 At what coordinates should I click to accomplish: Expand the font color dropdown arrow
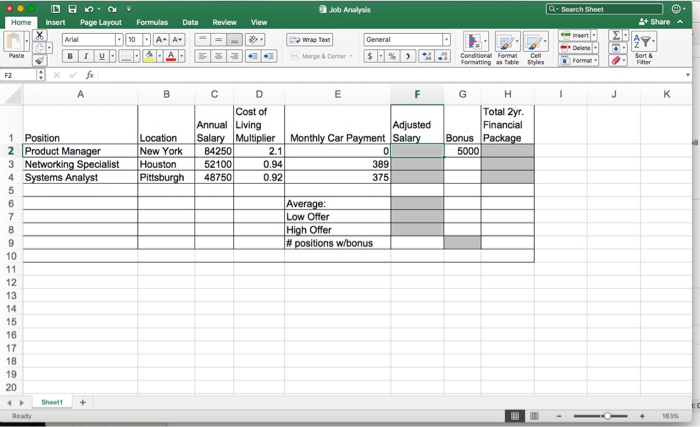[x=182, y=56]
